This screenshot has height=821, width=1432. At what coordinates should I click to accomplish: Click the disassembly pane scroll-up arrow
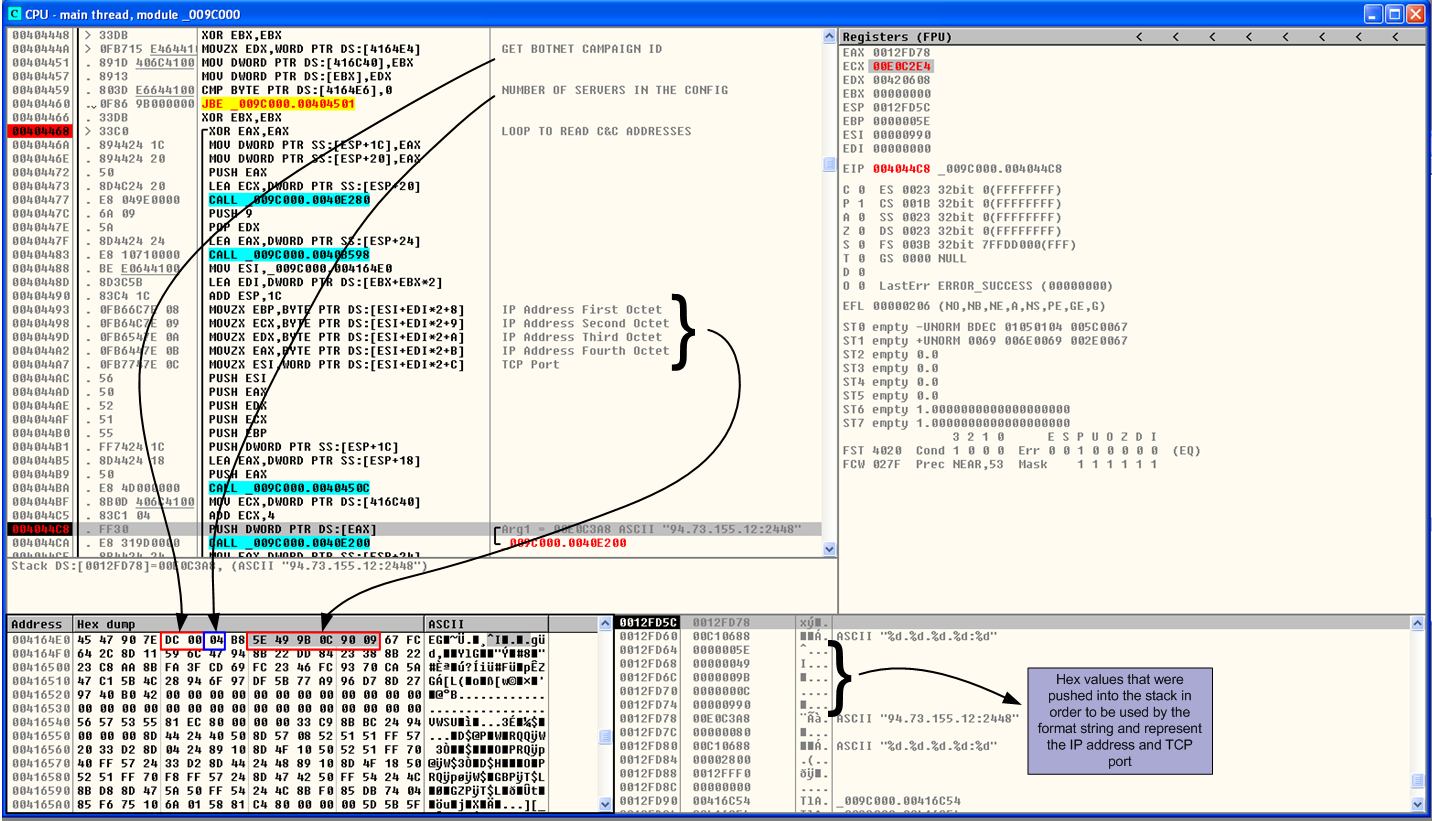[x=828, y=37]
